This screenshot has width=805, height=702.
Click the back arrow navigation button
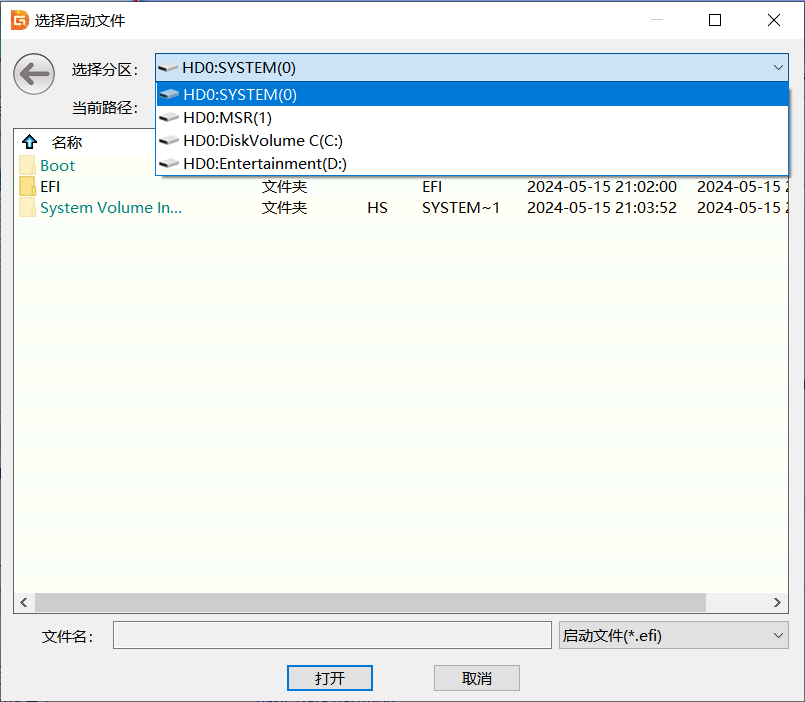[34, 74]
